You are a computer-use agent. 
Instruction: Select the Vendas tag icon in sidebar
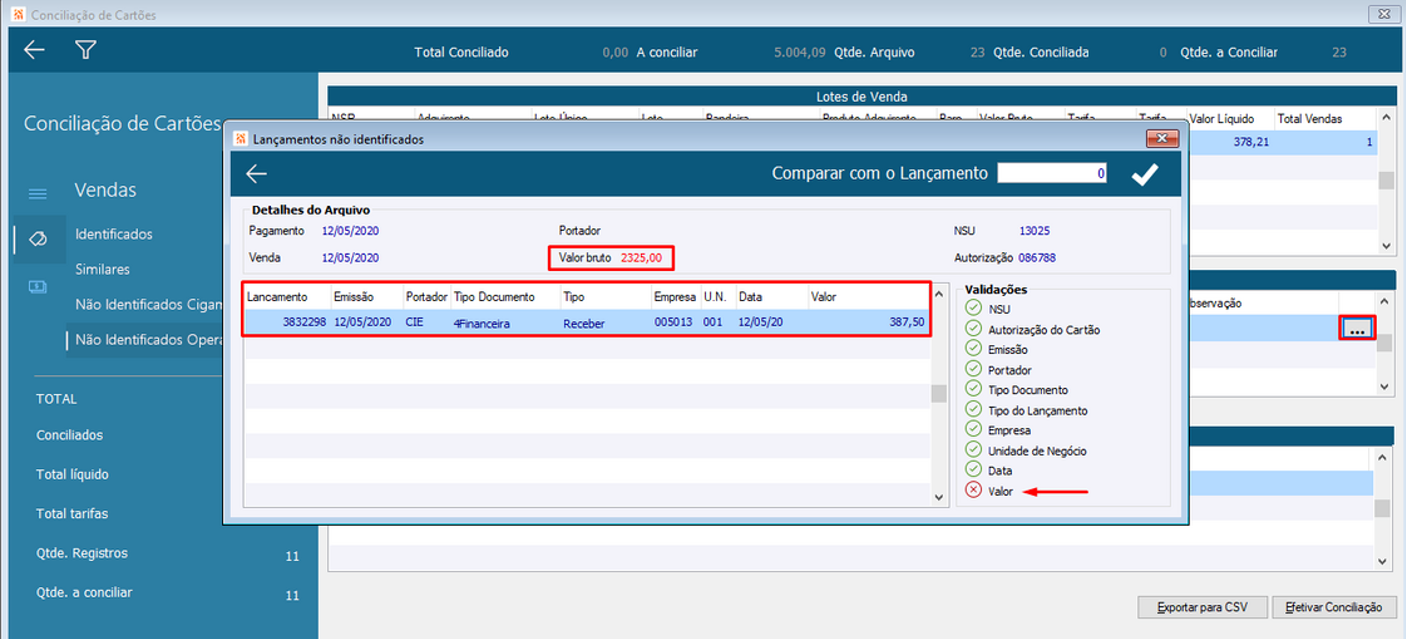(38, 239)
